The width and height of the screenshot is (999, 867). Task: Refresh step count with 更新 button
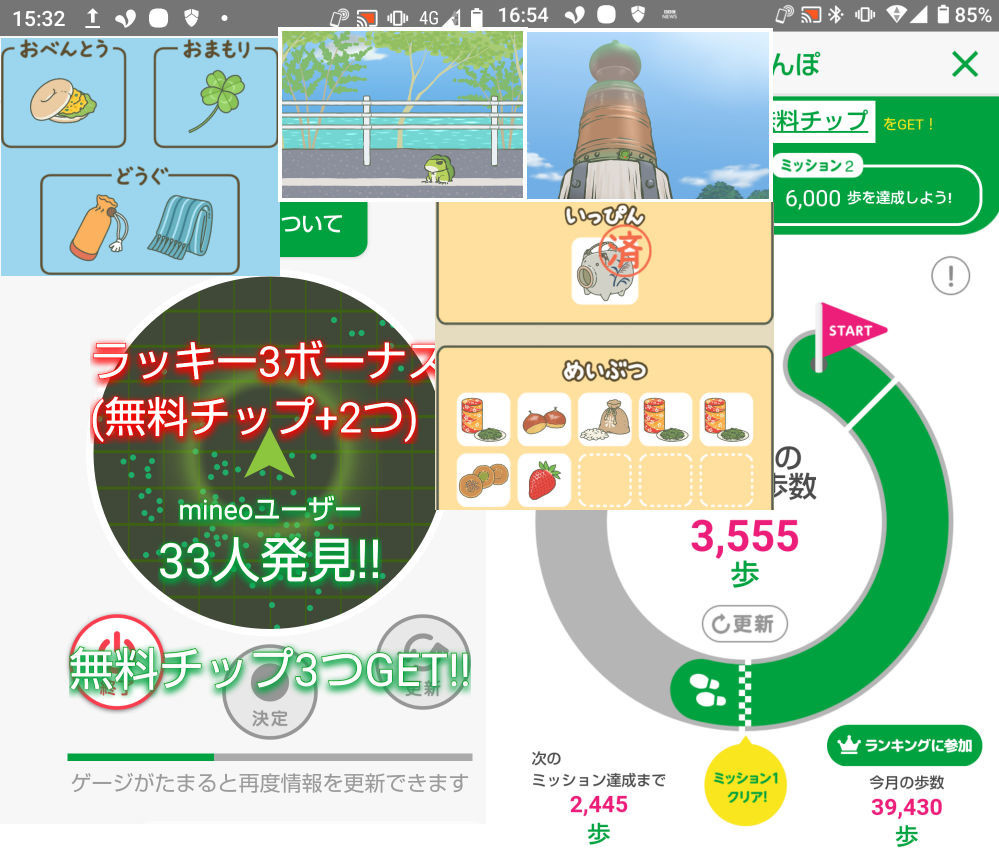pos(744,624)
